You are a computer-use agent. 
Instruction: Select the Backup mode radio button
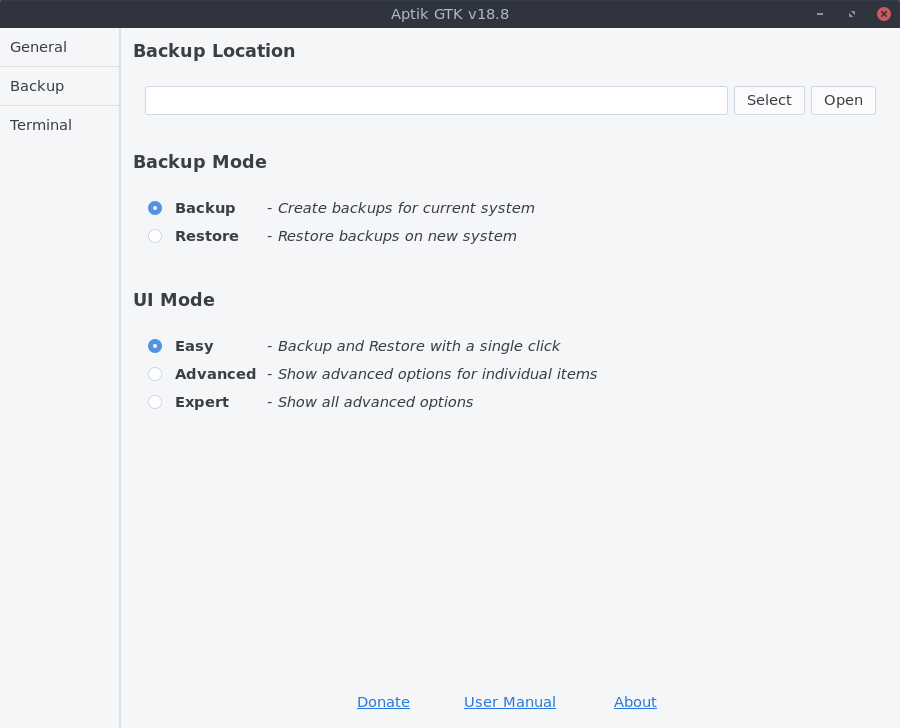tap(155, 208)
